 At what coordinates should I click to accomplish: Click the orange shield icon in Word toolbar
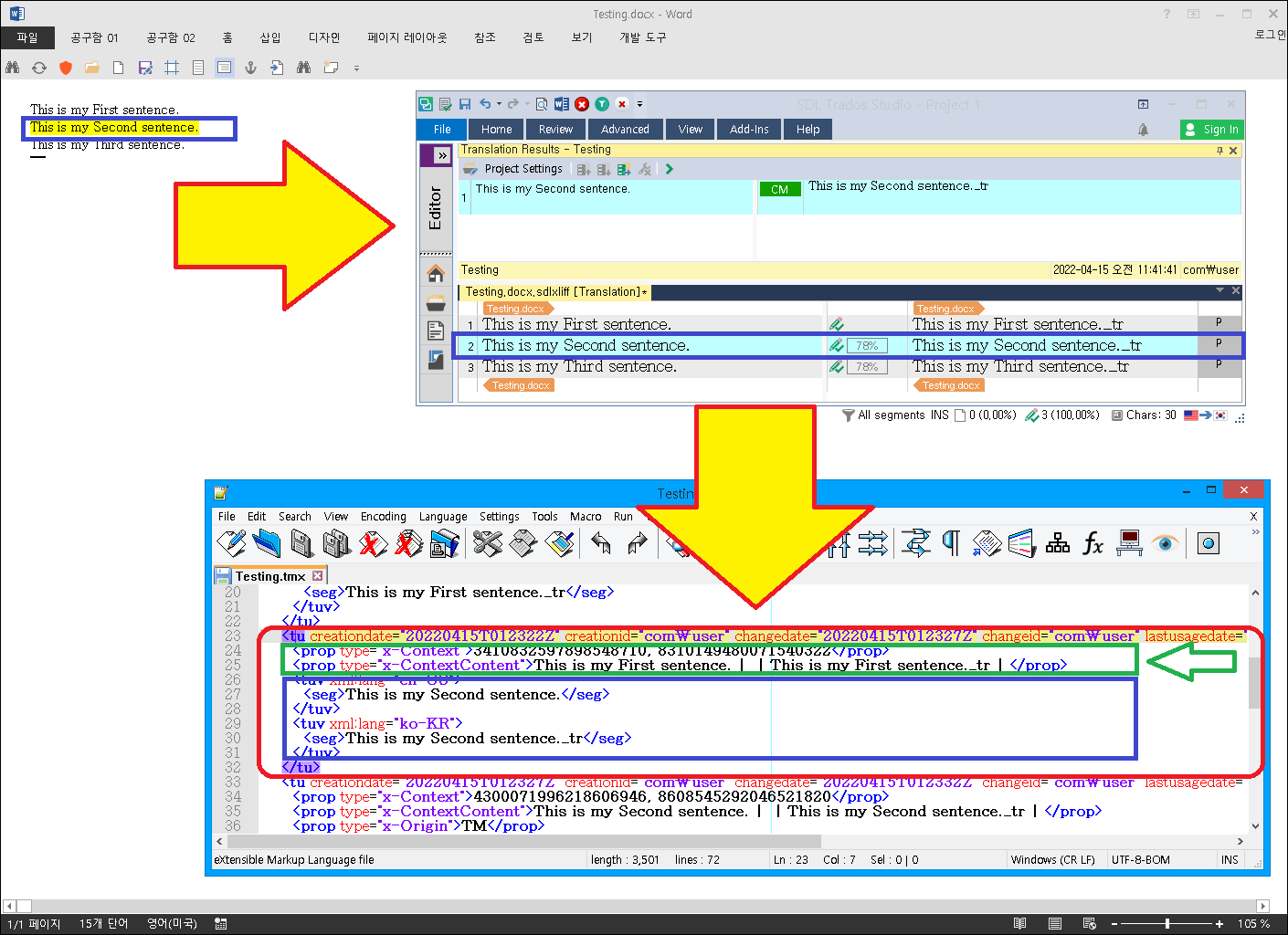66,68
